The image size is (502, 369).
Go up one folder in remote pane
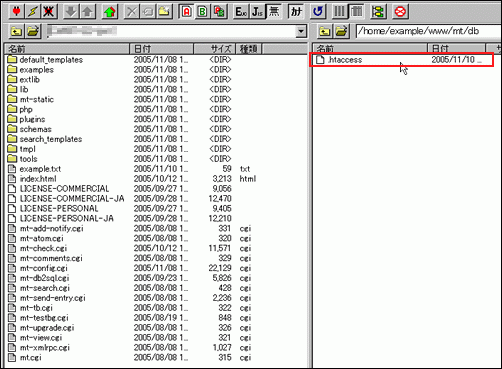tap(325, 31)
